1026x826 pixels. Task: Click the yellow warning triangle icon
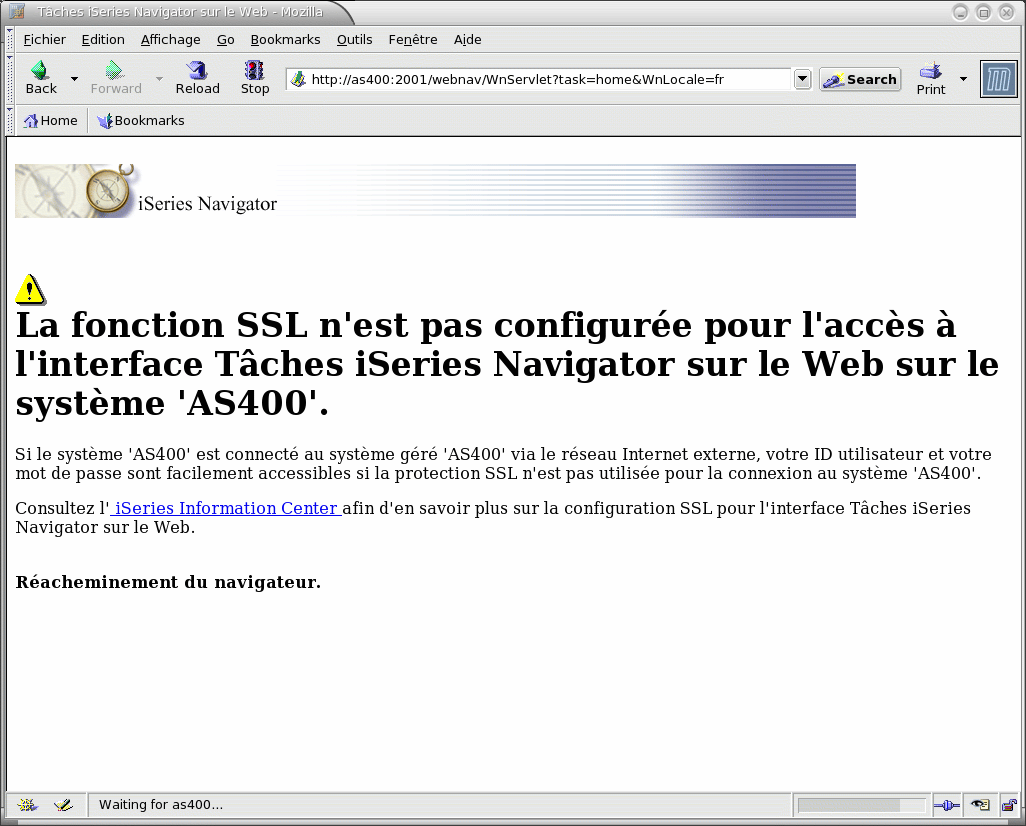(30, 289)
